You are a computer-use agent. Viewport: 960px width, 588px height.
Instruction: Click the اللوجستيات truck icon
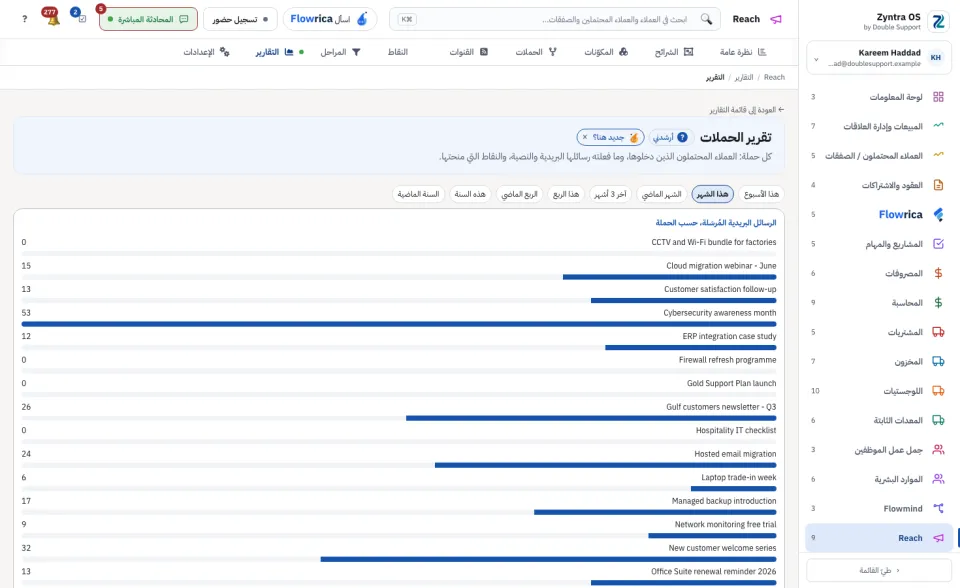938,391
